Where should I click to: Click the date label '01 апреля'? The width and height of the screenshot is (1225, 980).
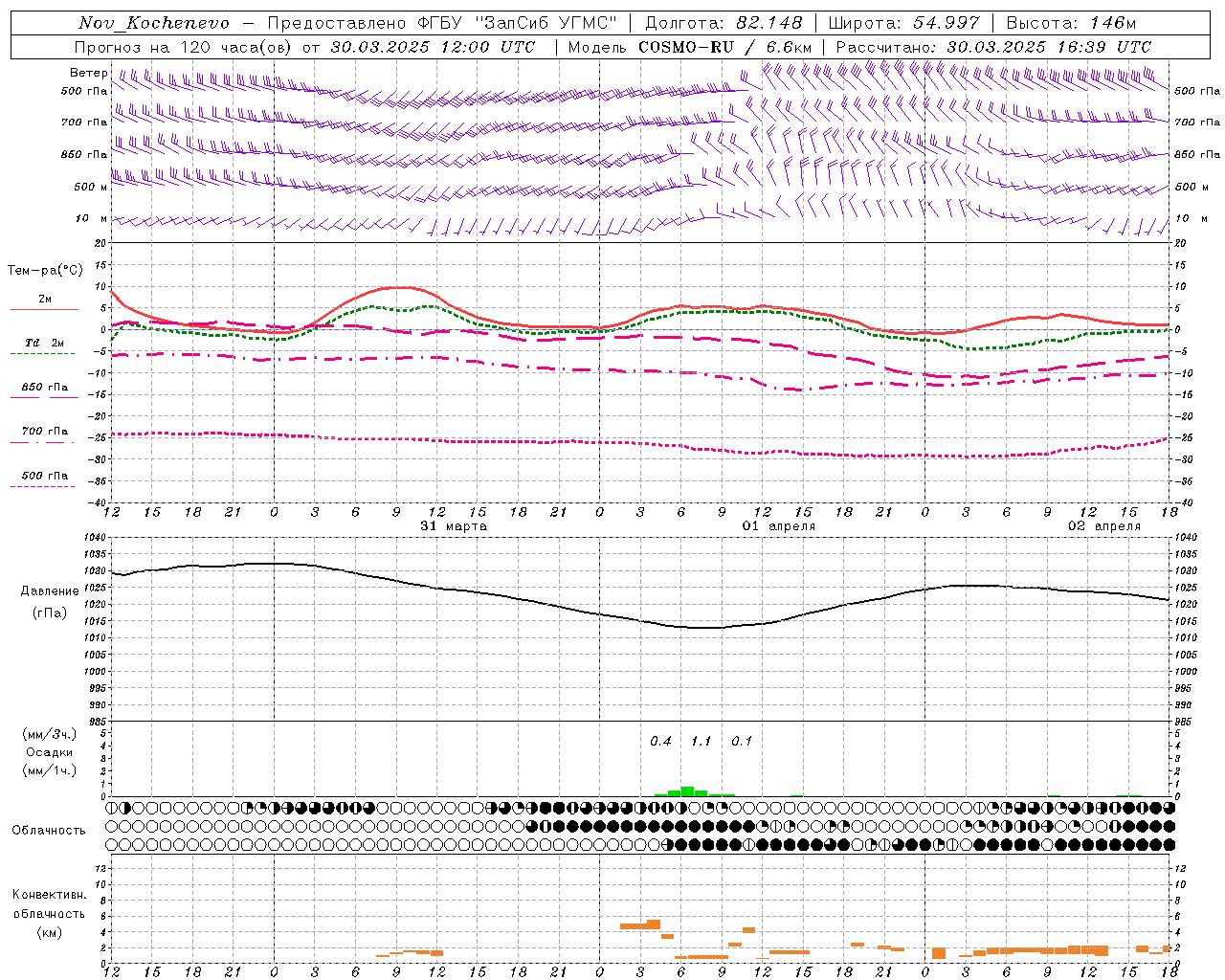[779, 526]
